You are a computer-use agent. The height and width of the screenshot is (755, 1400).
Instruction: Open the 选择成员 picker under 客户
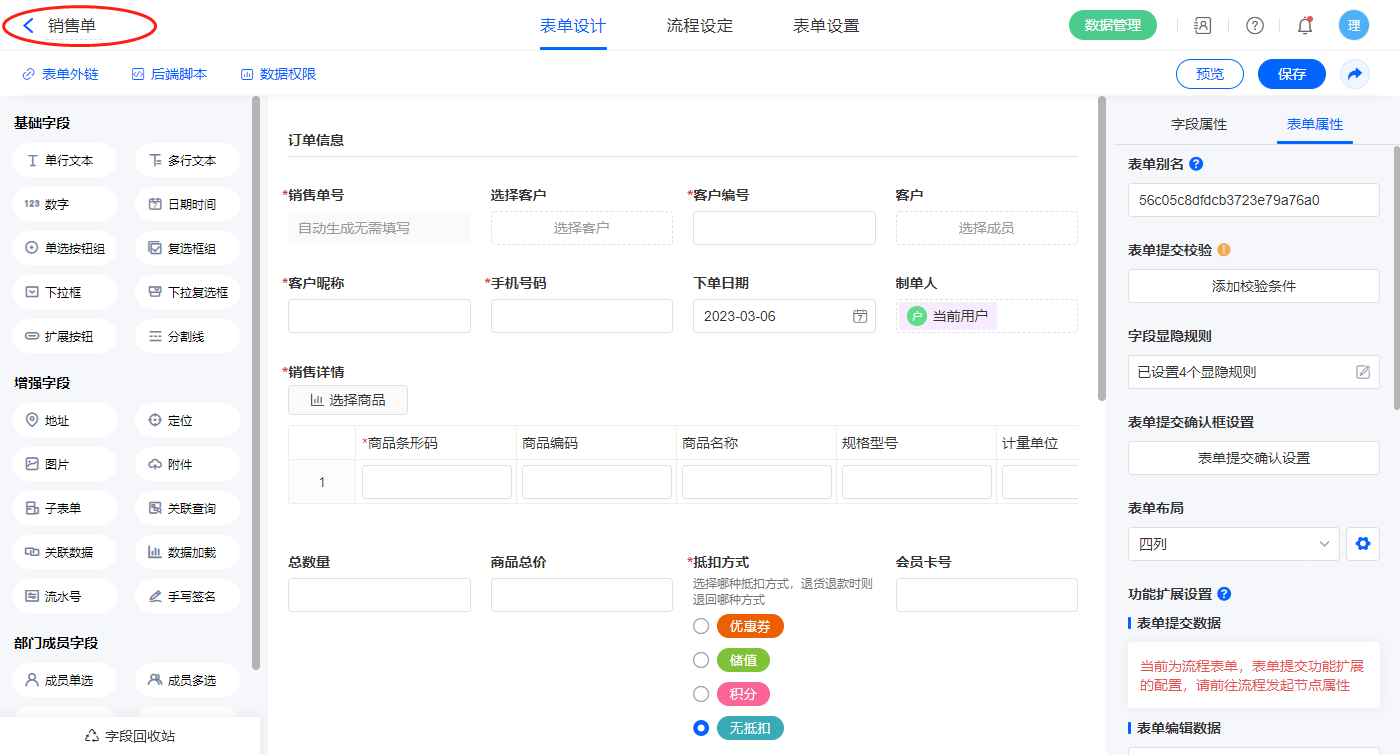pos(986,228)
